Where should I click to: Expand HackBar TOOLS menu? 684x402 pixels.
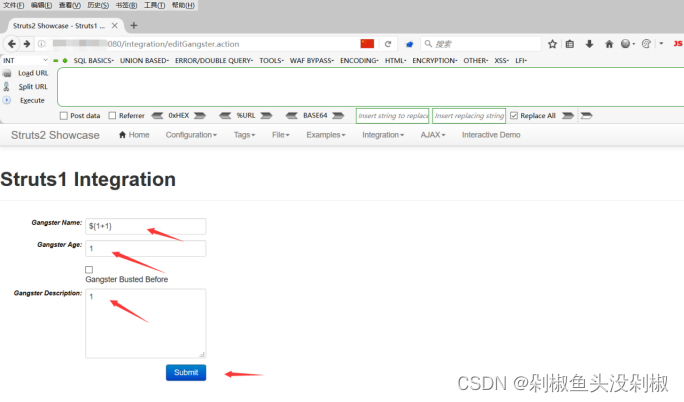(x=271, y=61)
